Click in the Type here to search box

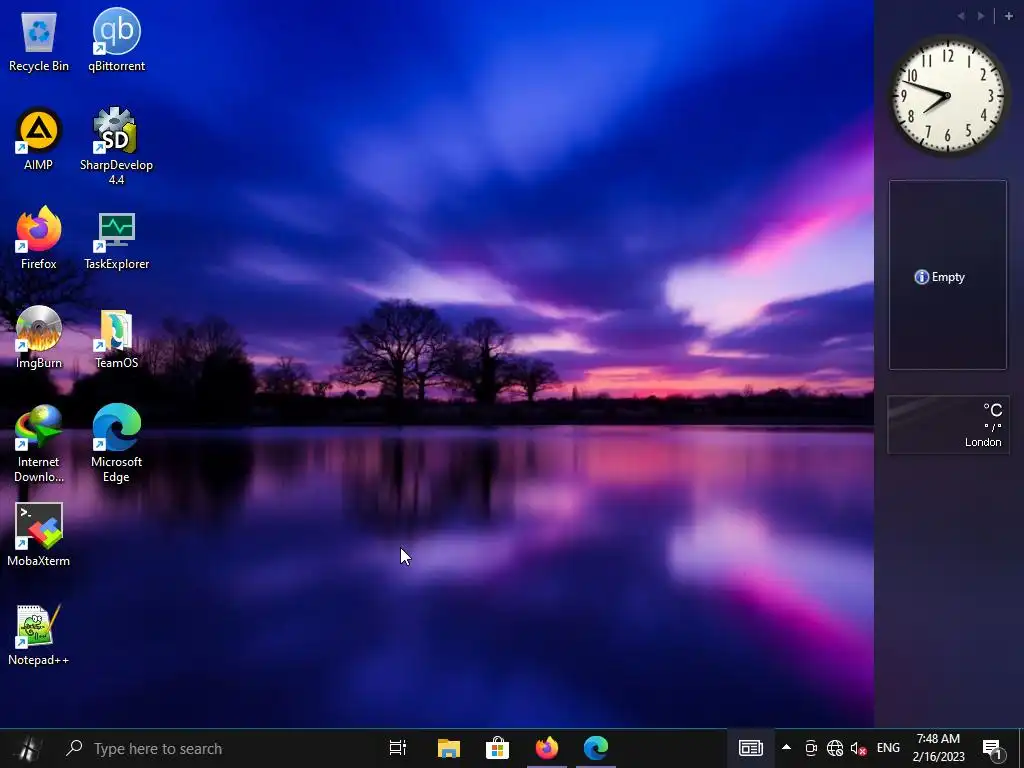(x=216, y=748)
